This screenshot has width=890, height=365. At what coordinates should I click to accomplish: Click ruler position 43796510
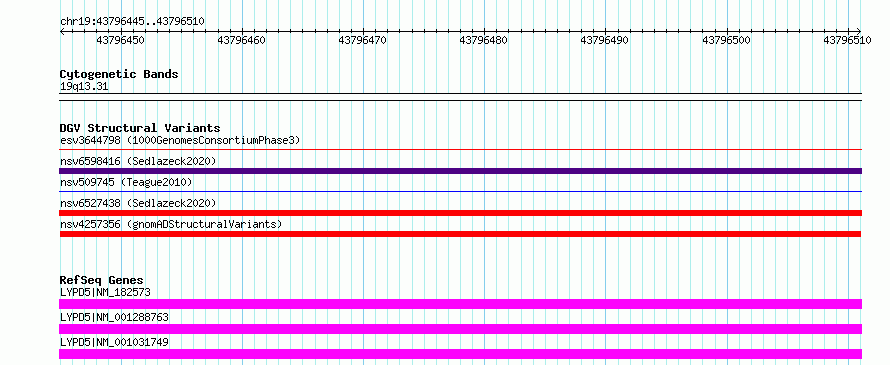pos(847,40)
